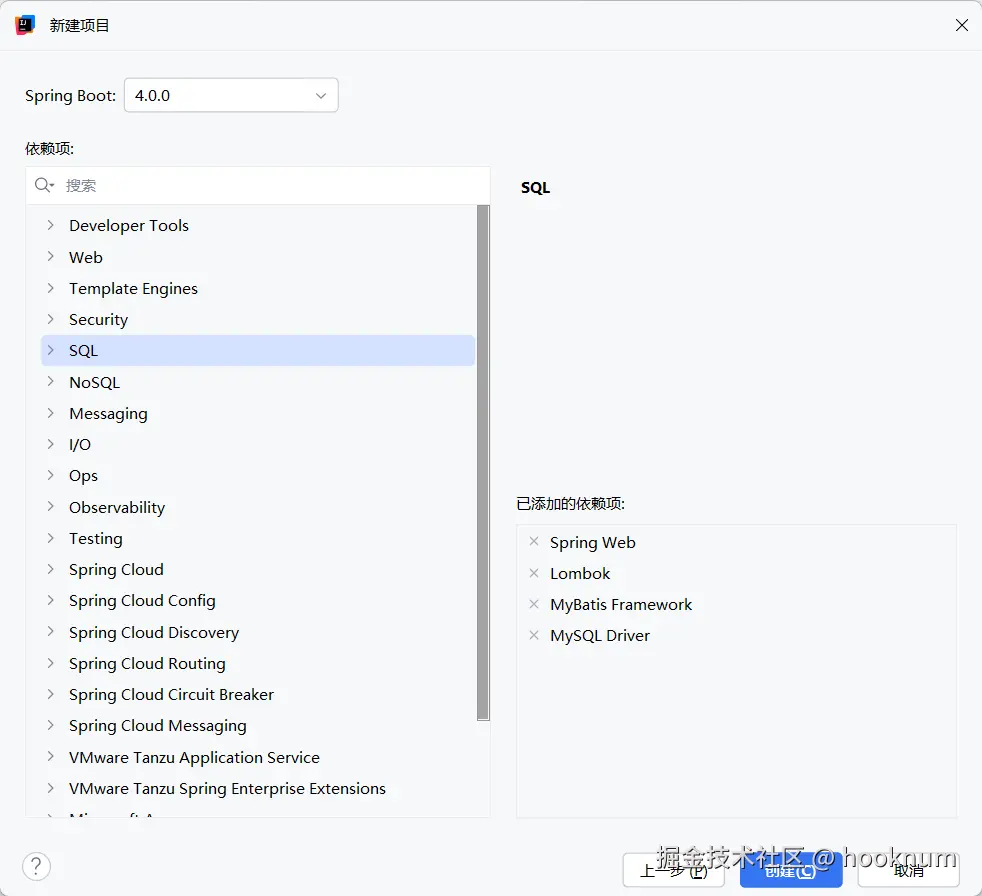Open the Spring Boot version dropdown
Viewport: 982px width, 896px height.
(x=231, y=95)
